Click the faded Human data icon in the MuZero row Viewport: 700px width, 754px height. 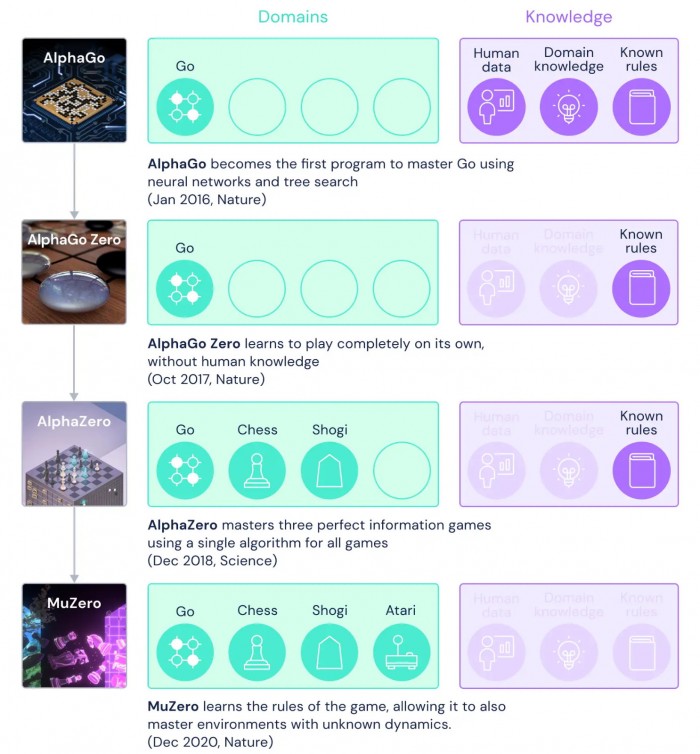(x=496, y=652)
